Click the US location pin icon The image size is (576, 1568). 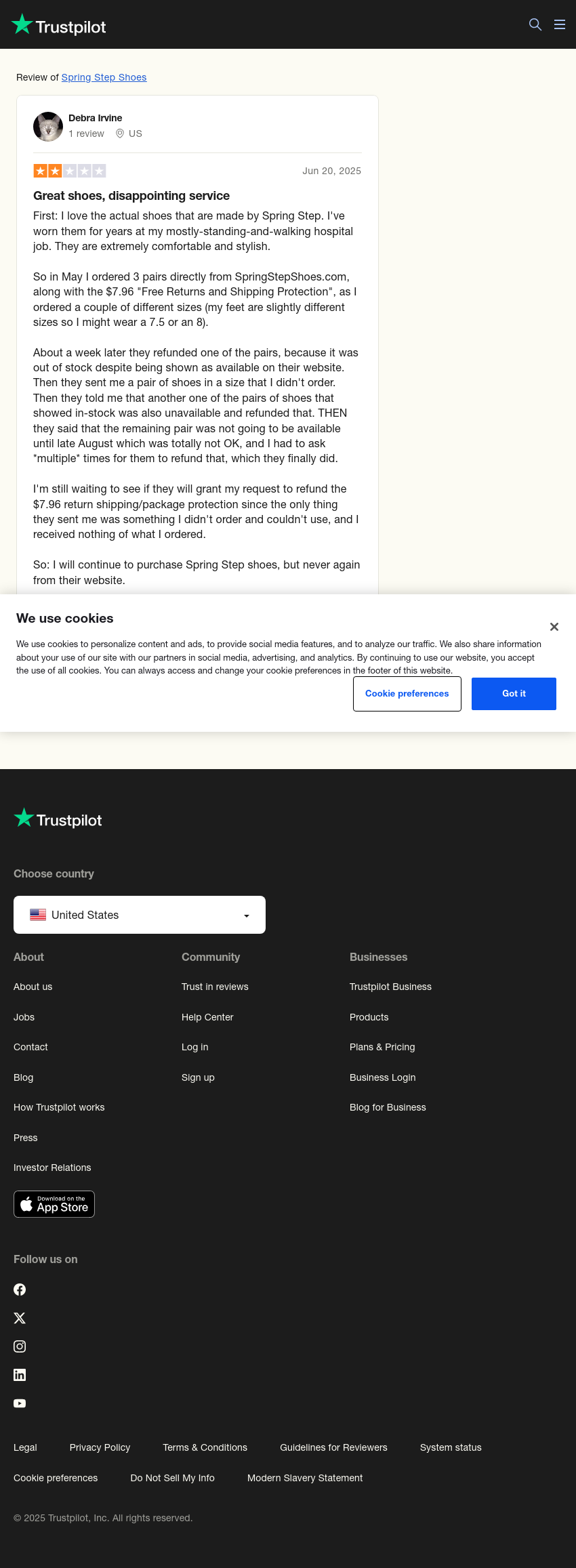tap(120, 133)
